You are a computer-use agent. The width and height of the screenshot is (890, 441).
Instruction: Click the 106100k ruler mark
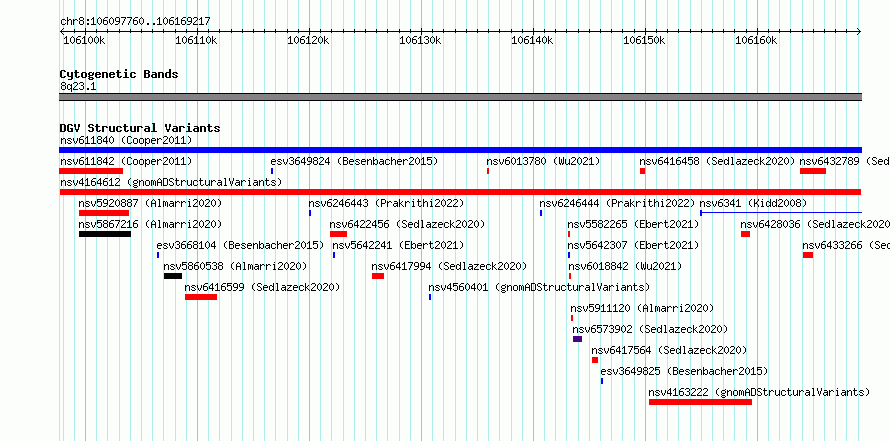pyautogui.click(x=84, y=40)
